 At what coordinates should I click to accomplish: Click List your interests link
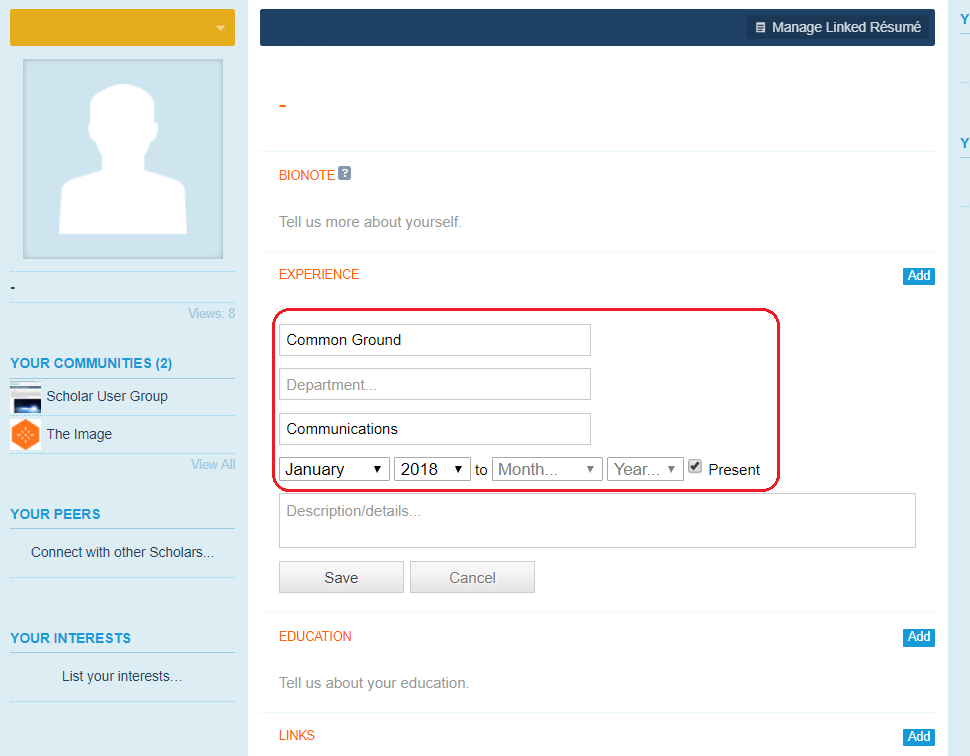point(122,676)
